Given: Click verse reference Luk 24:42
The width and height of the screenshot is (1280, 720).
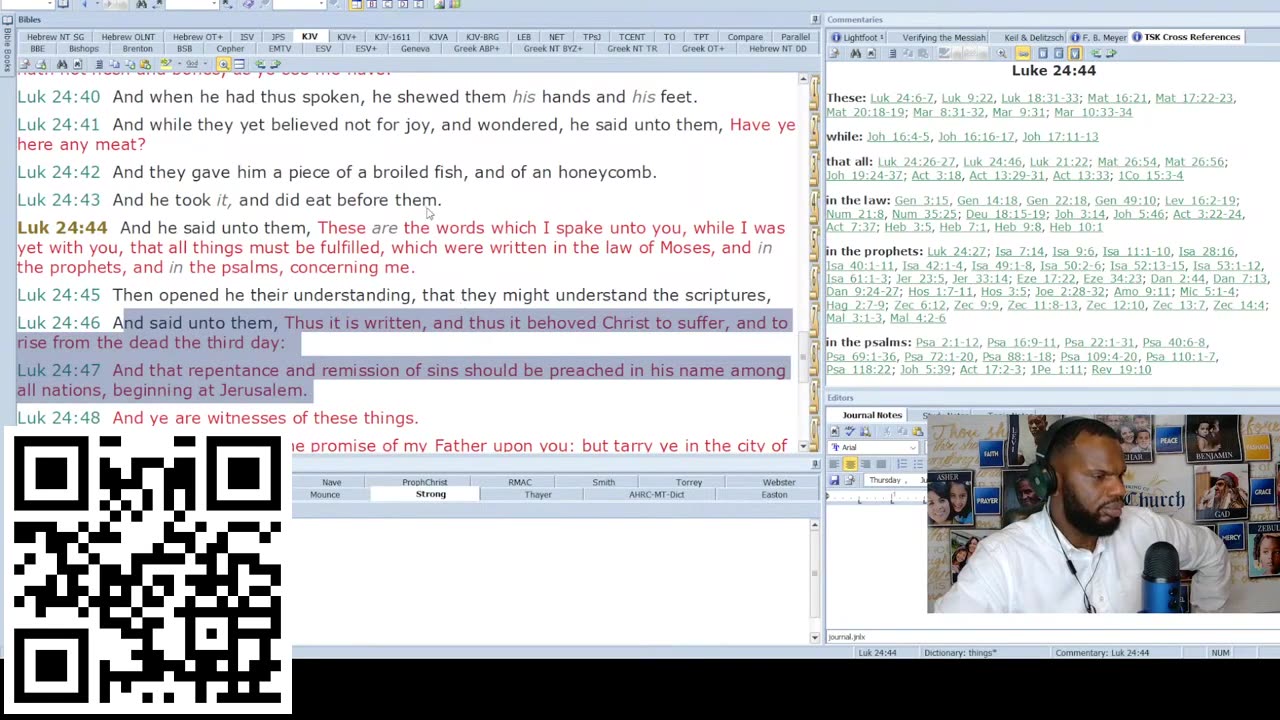Looking at the screenshot, I should [58, 172].
